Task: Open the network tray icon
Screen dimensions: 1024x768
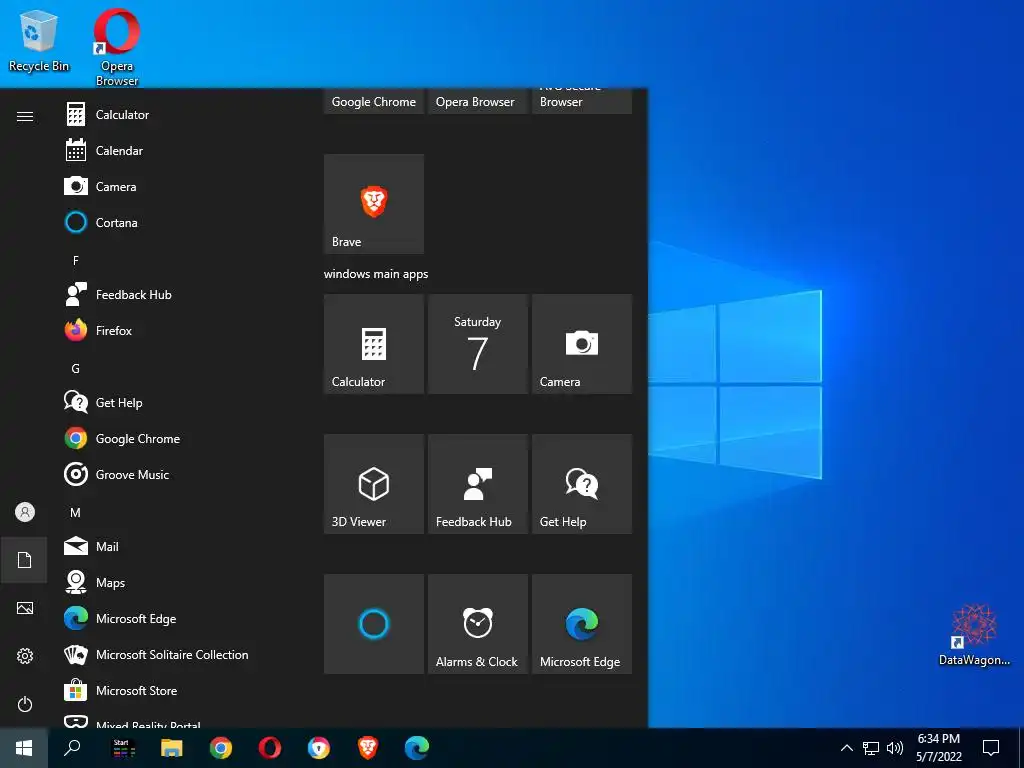Action: 871,748
